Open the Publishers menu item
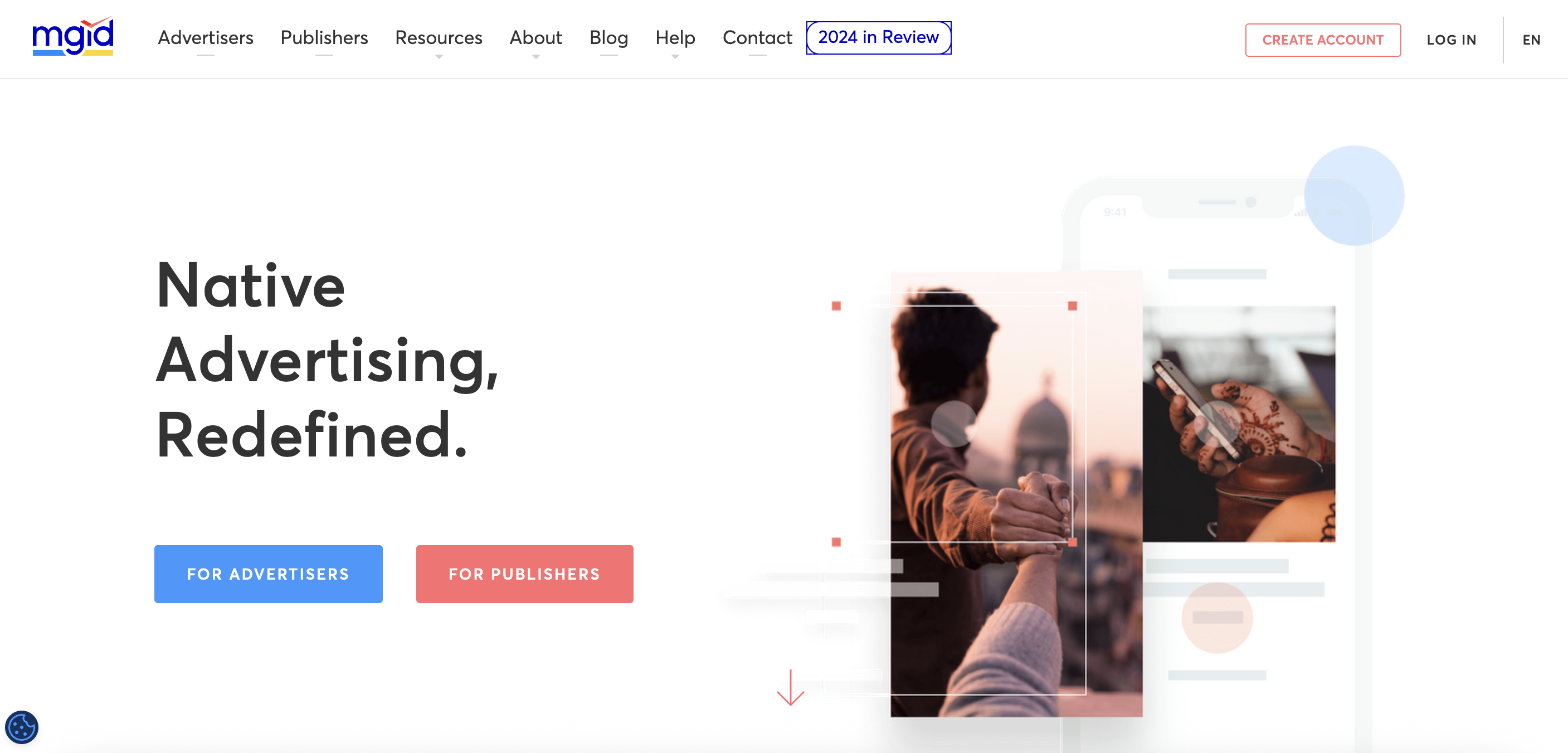The image size is (1568, 753). [x=324, y=38]
